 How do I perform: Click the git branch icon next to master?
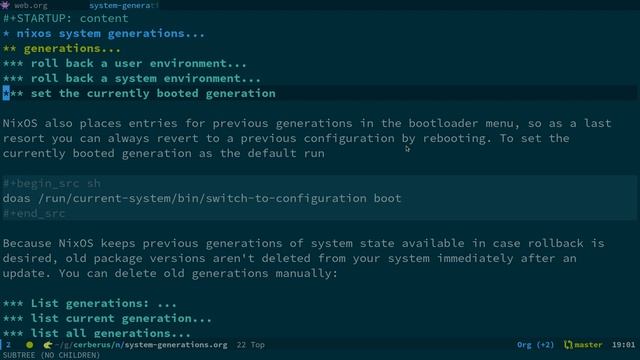[x=568, y=345]
